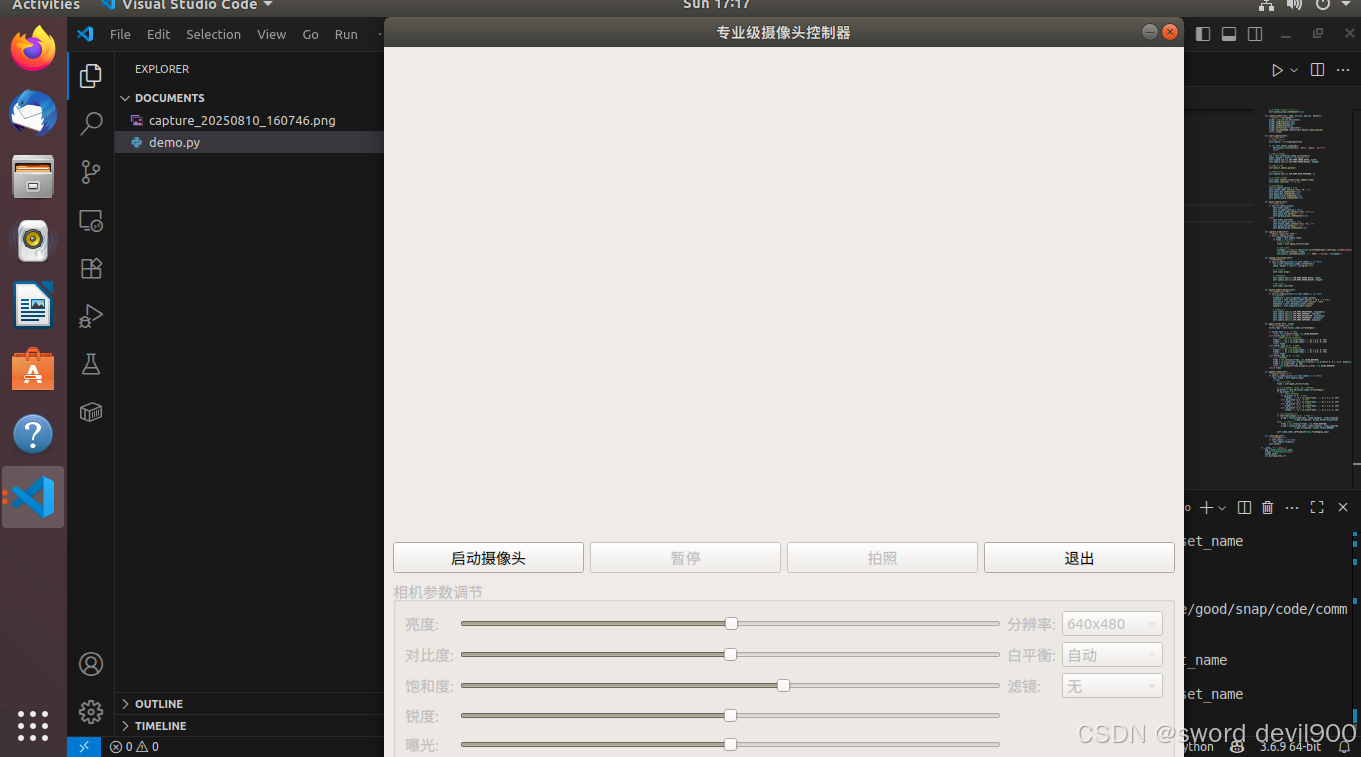Open Rhythmbox from the dock
The height and width of the screenshot is (757, 1361).
(x=33, y=240)
